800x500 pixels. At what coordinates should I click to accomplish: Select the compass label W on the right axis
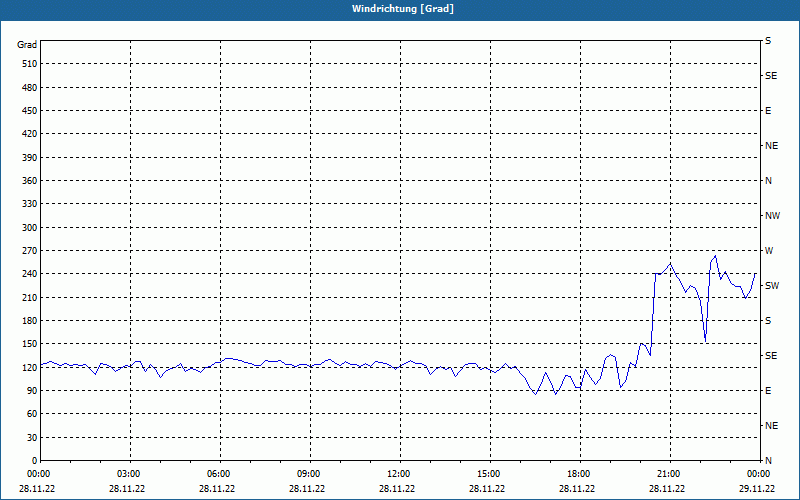(x=769, y=251)
